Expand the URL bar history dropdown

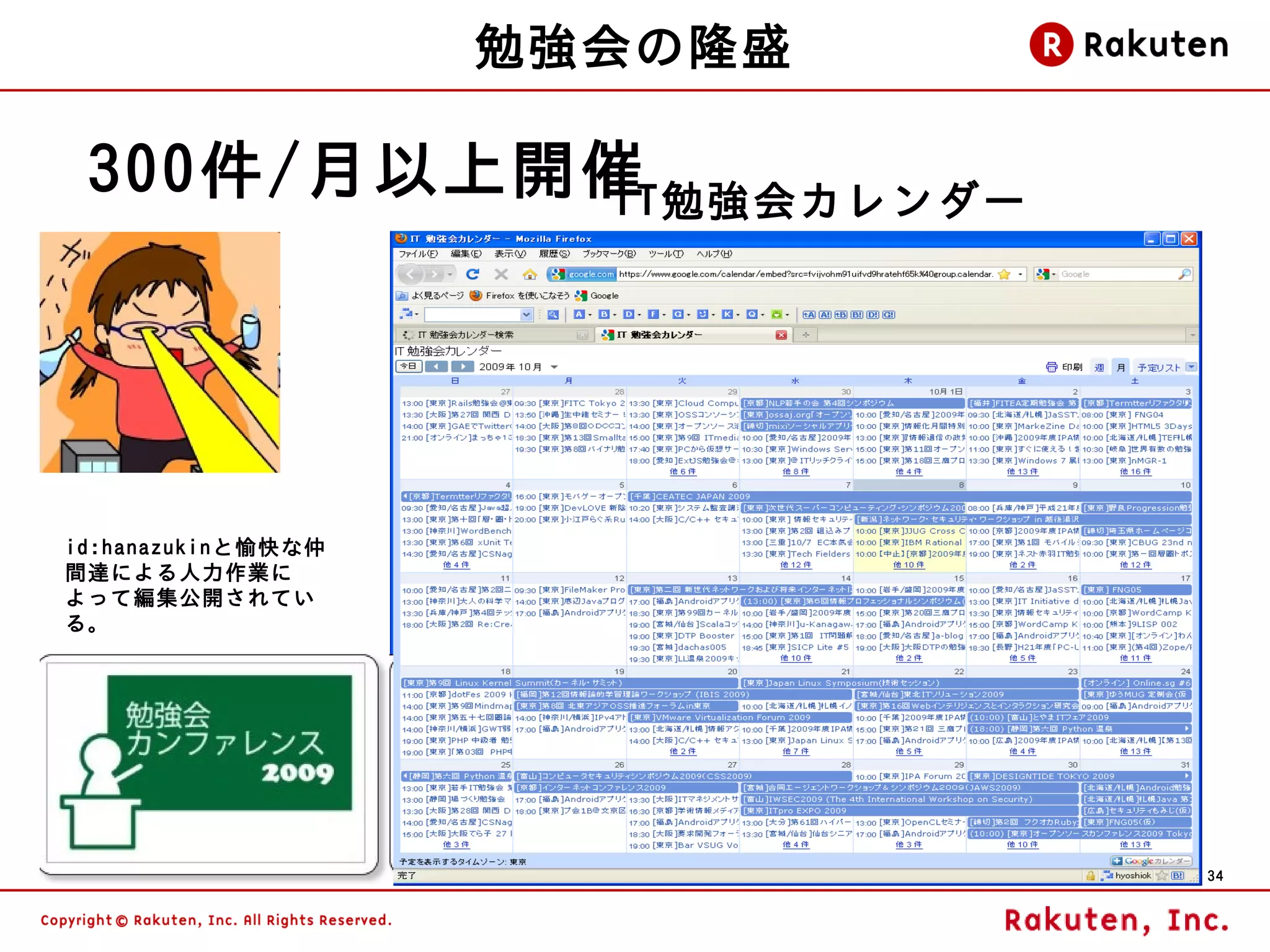tap(1020, 274)
